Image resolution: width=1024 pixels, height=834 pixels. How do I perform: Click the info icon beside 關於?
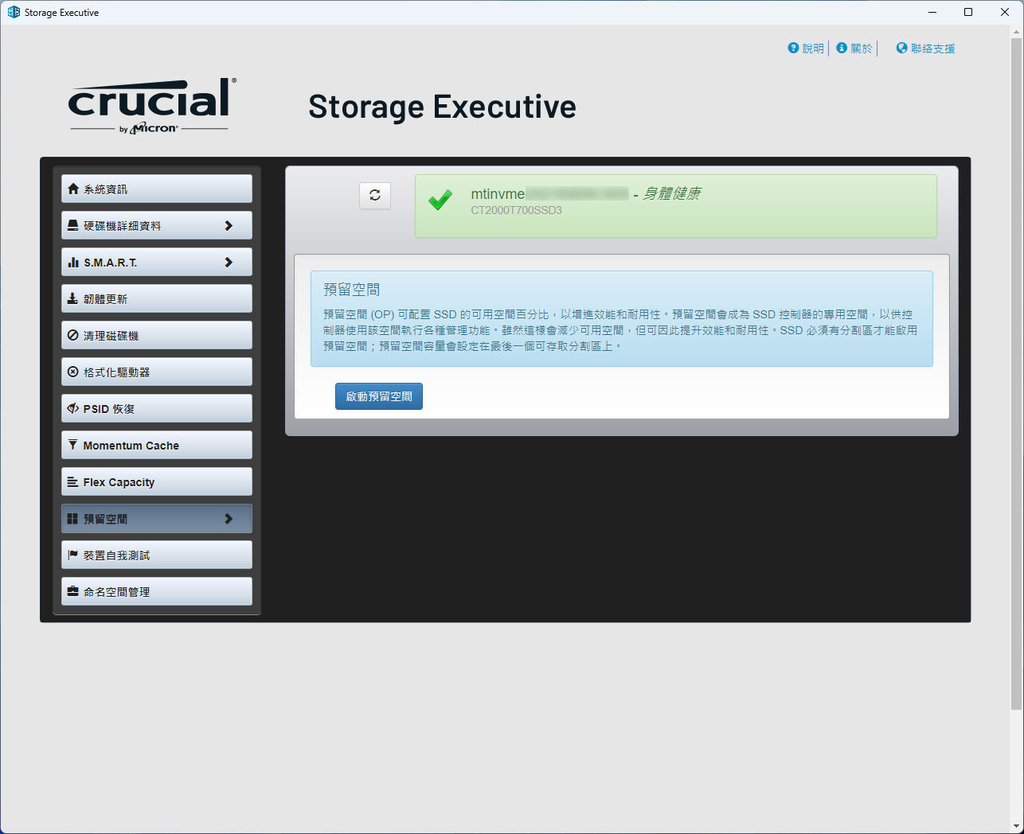(x=841, y=48)
